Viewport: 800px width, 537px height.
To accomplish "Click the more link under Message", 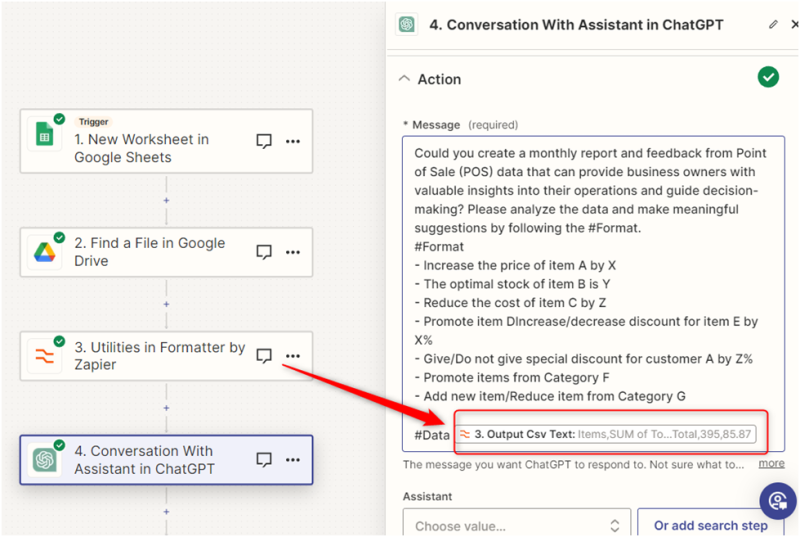I will (x=771, y=464).
